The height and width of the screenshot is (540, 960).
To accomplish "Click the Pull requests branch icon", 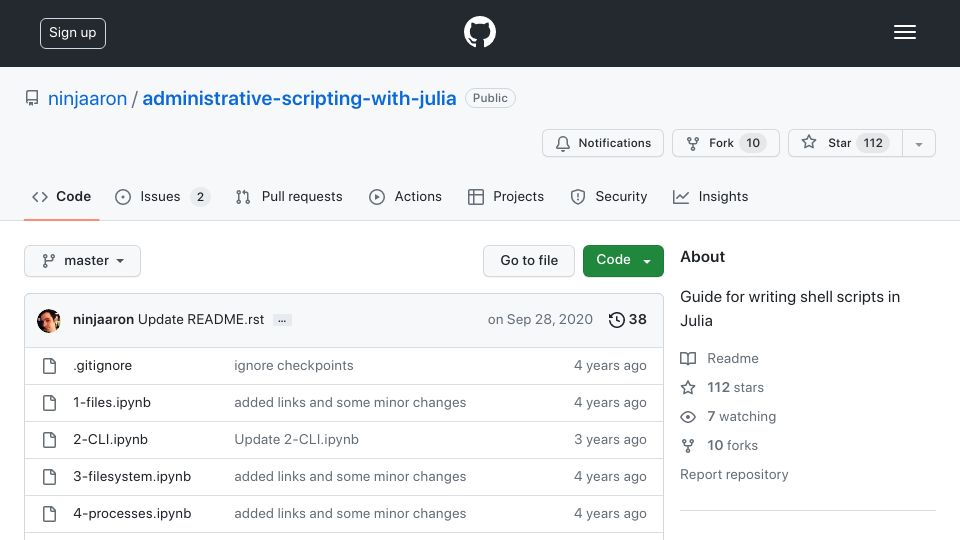I will point(243,197).
